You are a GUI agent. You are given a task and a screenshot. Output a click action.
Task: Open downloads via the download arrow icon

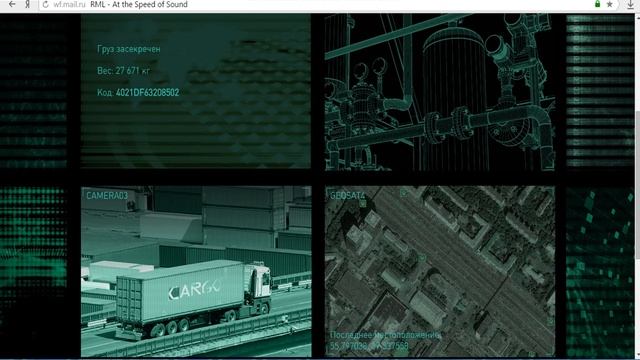click(631, 4)
